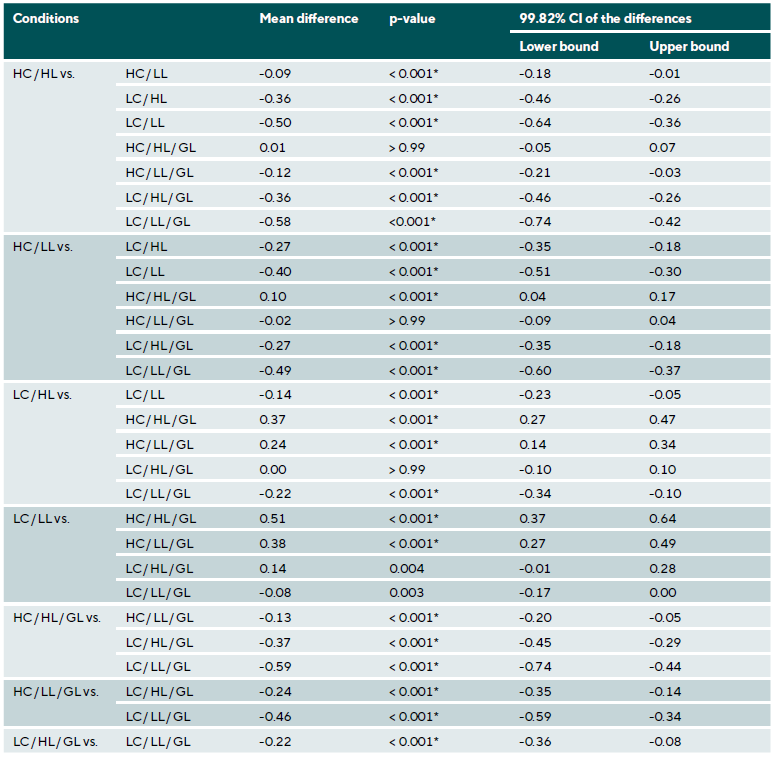This screenshot has width=775, height=759.
Task: Select the LC/HL/GL vs. row group label
Action: click(x=56, y=741)
